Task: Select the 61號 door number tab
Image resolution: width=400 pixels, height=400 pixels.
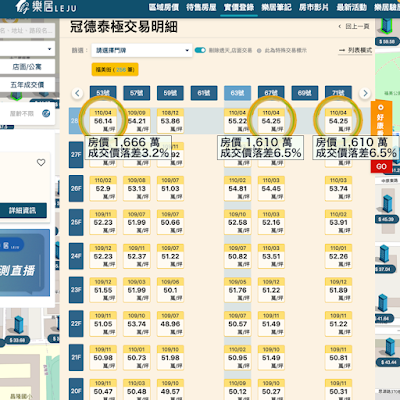Action: tap(204, 93)
